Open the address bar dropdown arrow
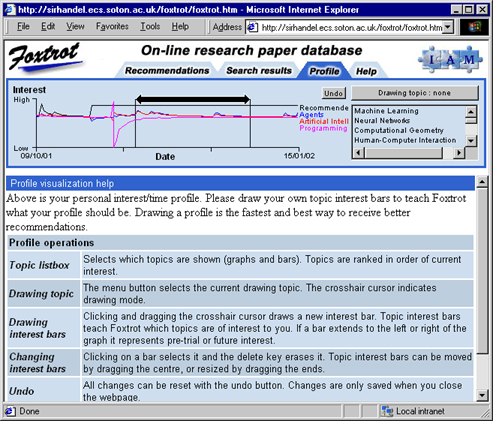 (x=448, y=27)
